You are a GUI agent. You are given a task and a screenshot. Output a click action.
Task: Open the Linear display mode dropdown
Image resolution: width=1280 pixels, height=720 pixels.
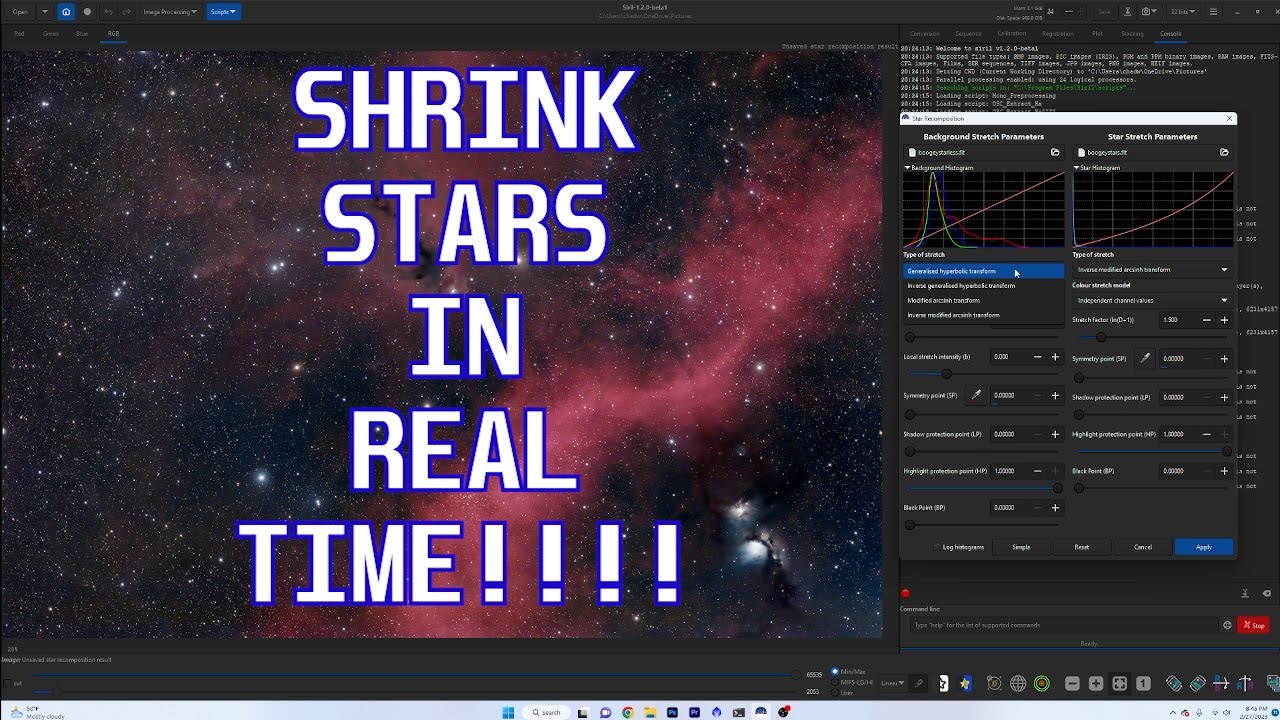point(892,683)
